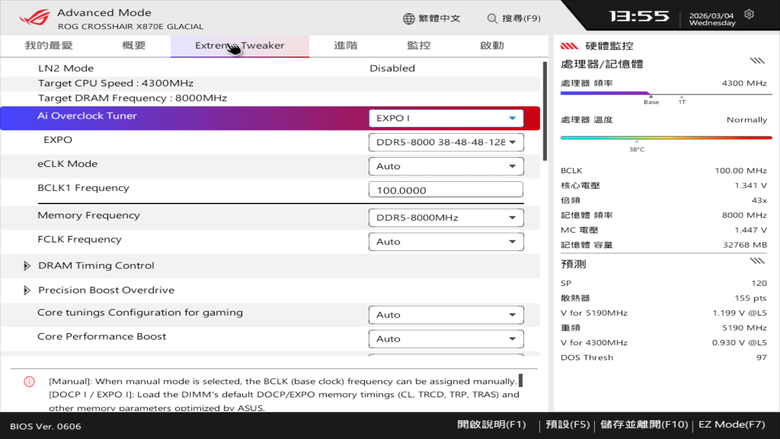Open settings gear icon near date

(x=749, y=14)
